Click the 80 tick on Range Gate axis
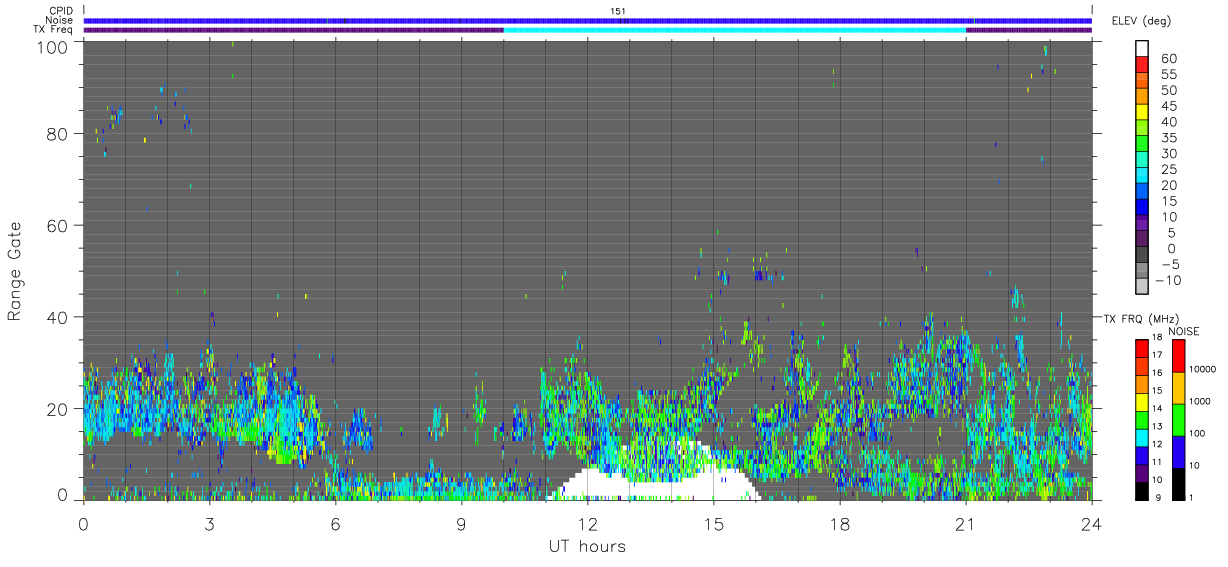Image resolution: width=1228 pixels, height=567 pixels. click(x=56, y=133)
